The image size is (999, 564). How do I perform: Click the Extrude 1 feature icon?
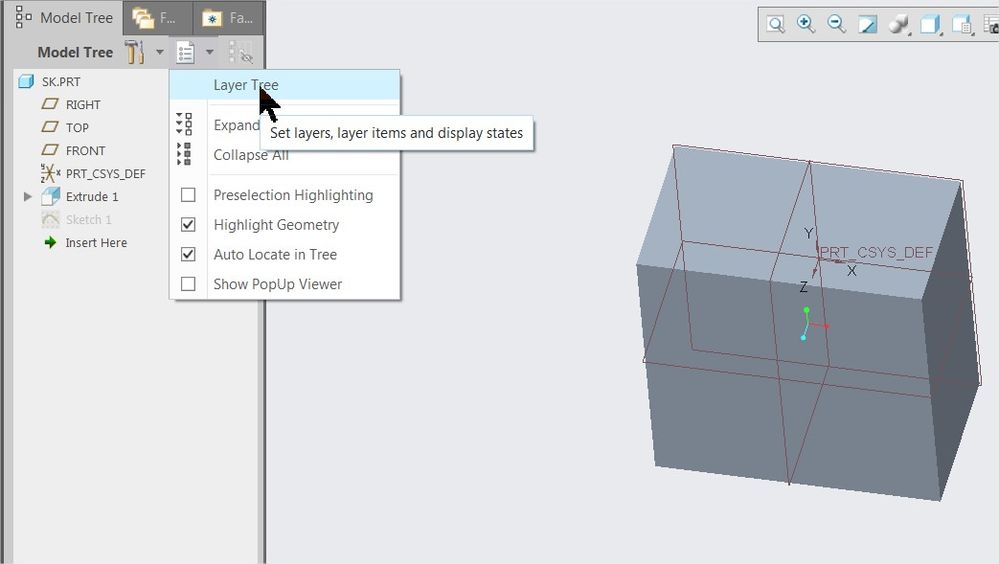pyautogui.click(x=50, y=196)
